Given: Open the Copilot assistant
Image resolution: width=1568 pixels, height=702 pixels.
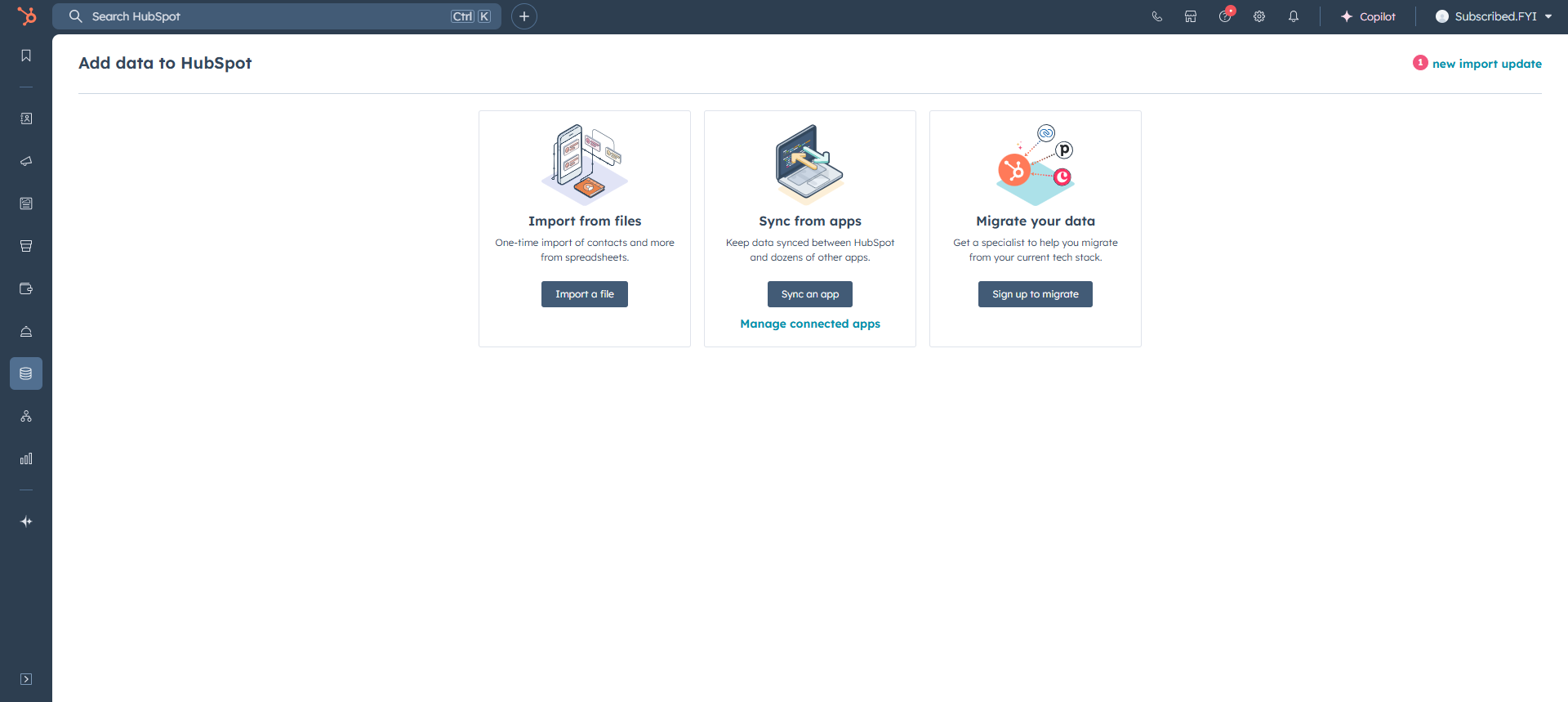Looking at the screenshot, I should [1368, 16].
